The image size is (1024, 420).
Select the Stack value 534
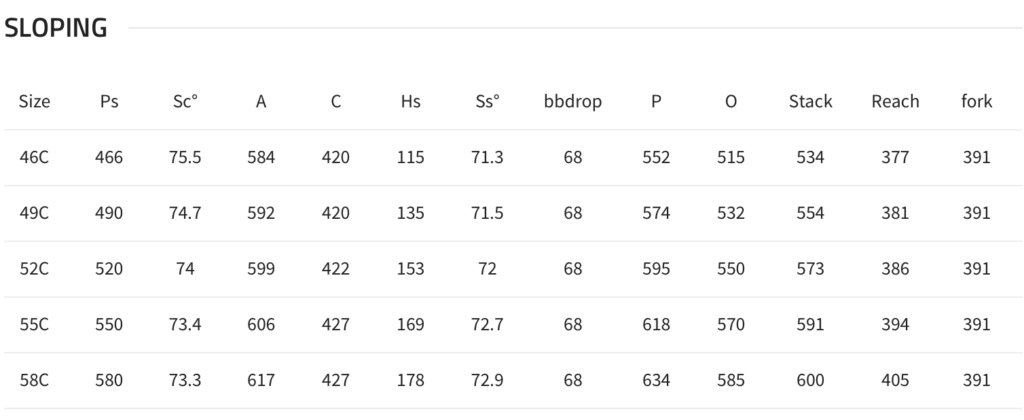point(810,157)
